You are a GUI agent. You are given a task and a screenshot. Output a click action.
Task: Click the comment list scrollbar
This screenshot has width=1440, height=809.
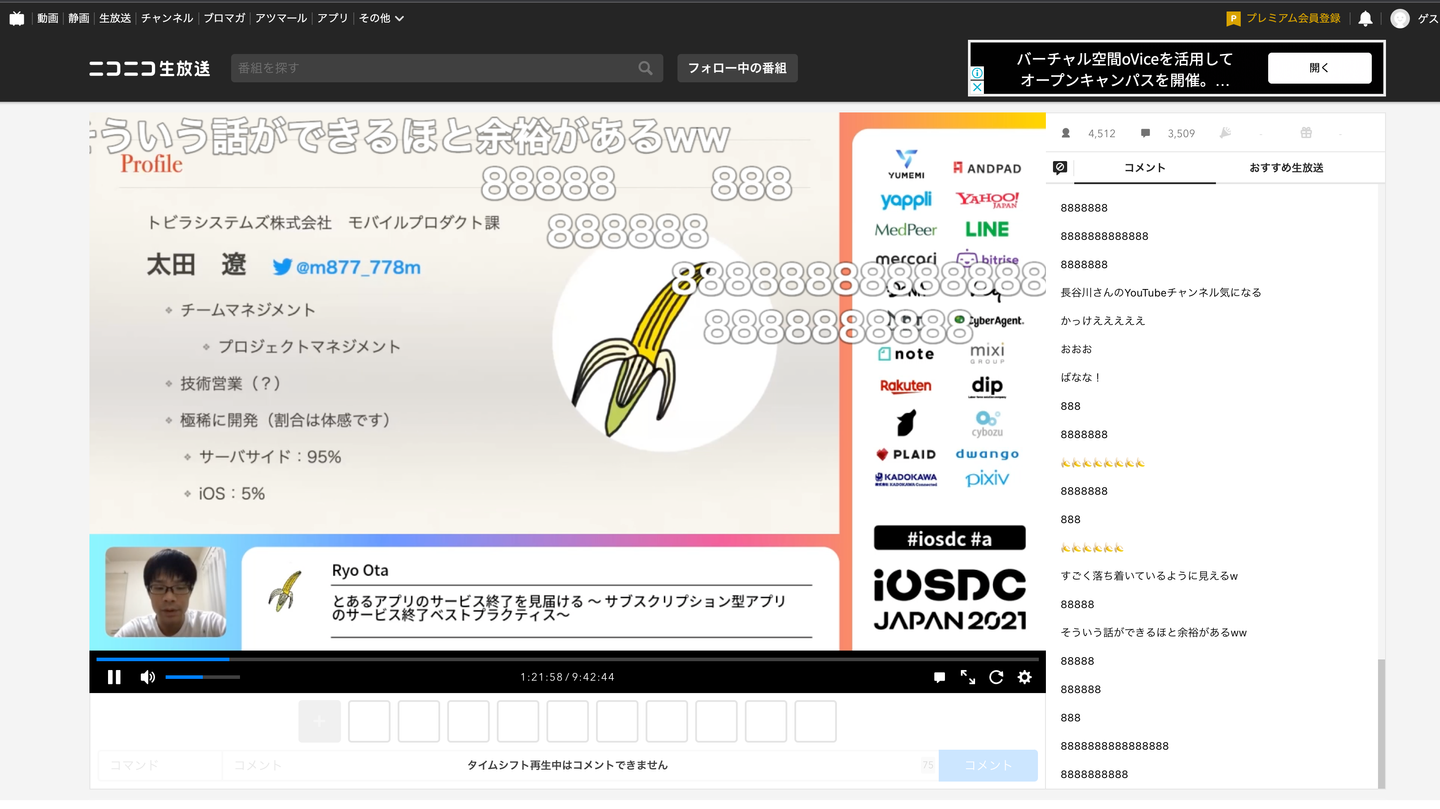1381,723
